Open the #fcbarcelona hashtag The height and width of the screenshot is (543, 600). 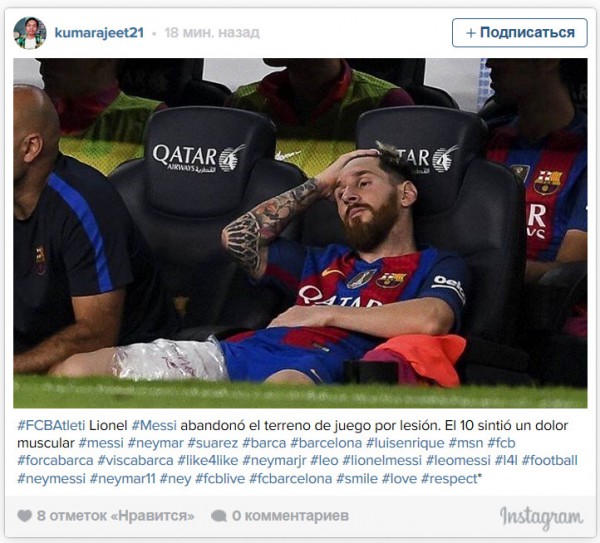point(290,479)
